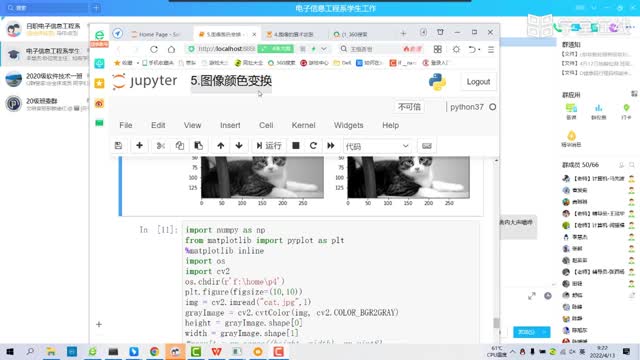
Task: Move selected cell down with the arrow
Action: [x=239, y=146]
